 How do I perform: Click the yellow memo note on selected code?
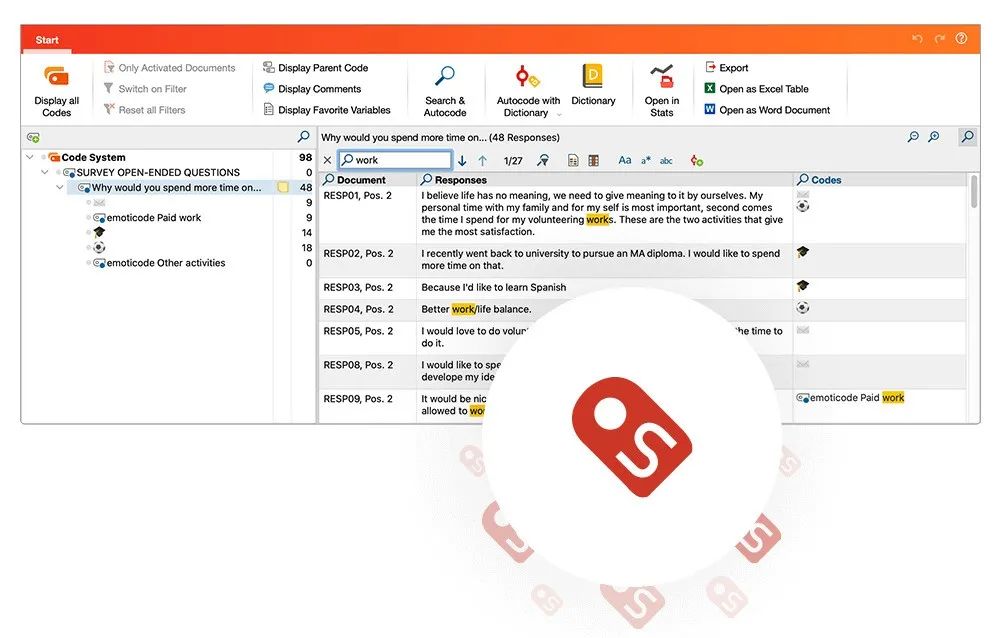[x=283, y=188]
